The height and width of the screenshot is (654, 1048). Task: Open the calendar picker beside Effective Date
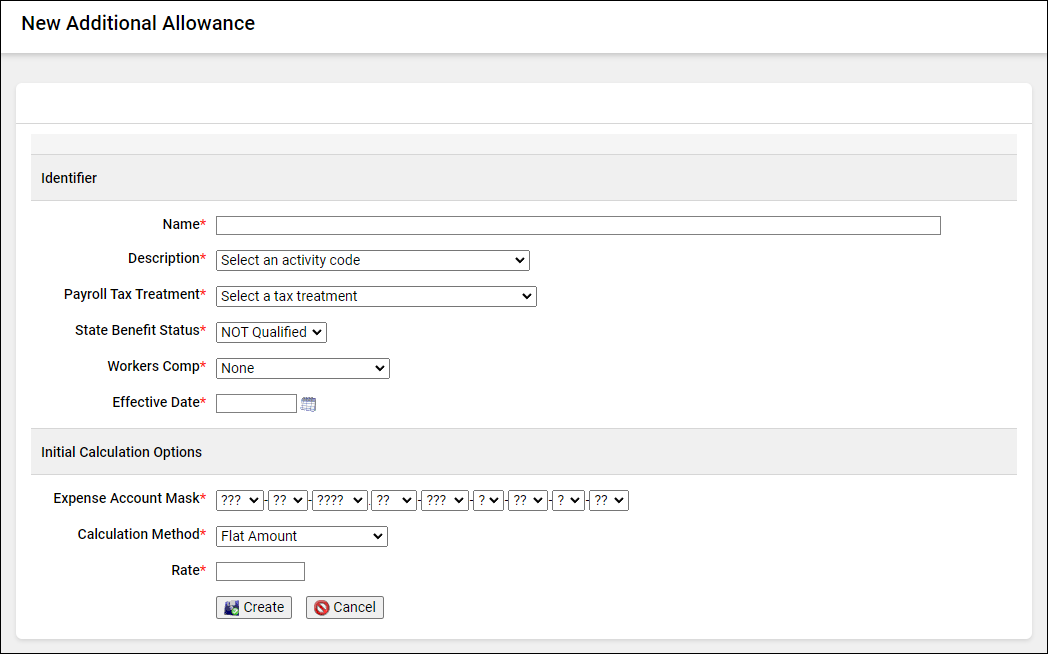pyautogui.click(x=309, y=404)
